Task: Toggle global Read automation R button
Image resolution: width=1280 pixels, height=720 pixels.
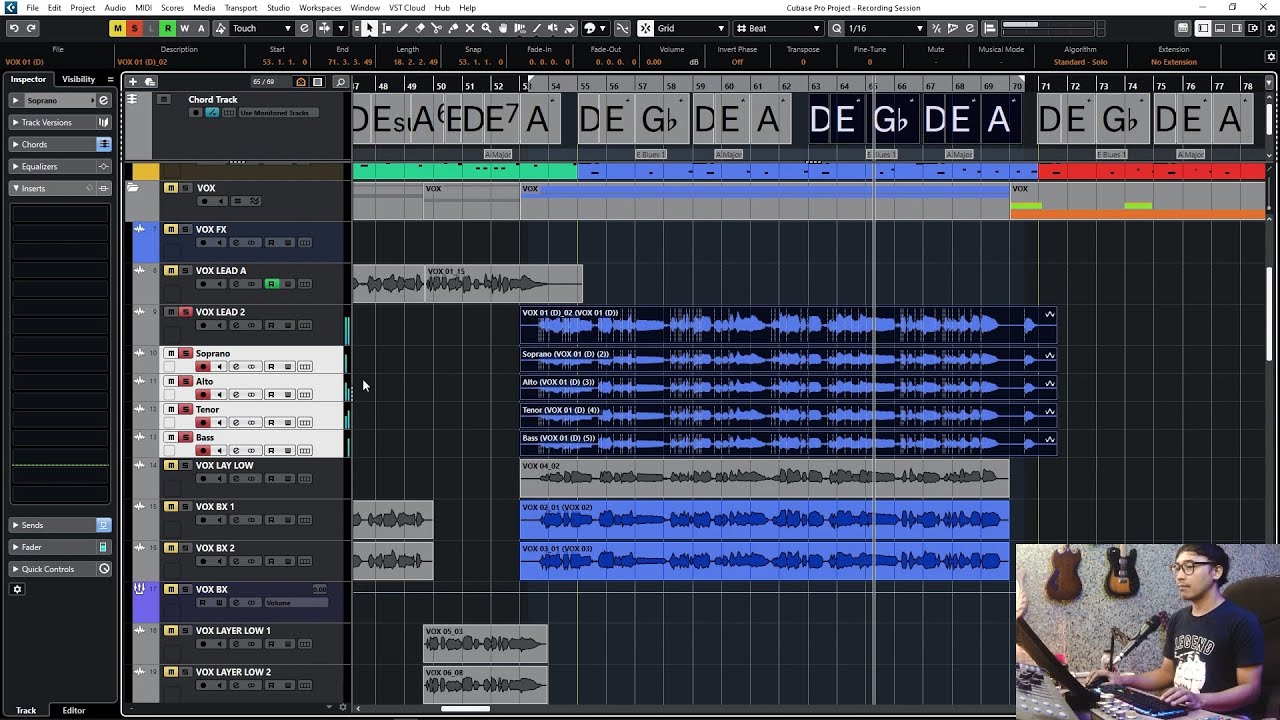Action: (x=168, y=28)
